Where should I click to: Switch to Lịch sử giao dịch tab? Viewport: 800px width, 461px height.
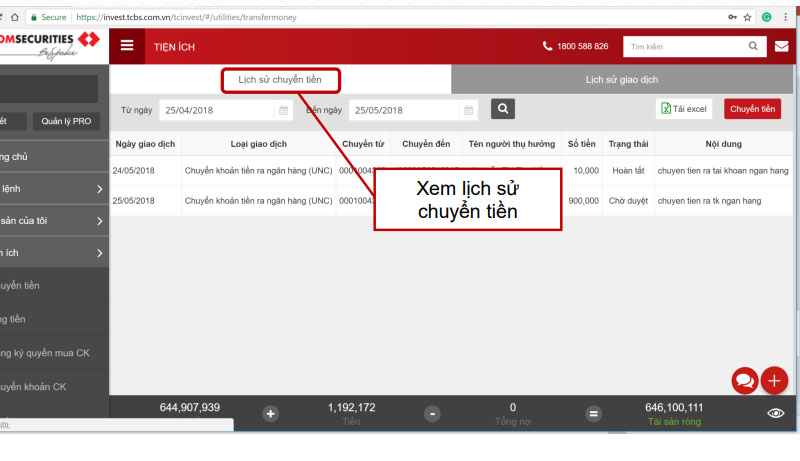[621, 80]
